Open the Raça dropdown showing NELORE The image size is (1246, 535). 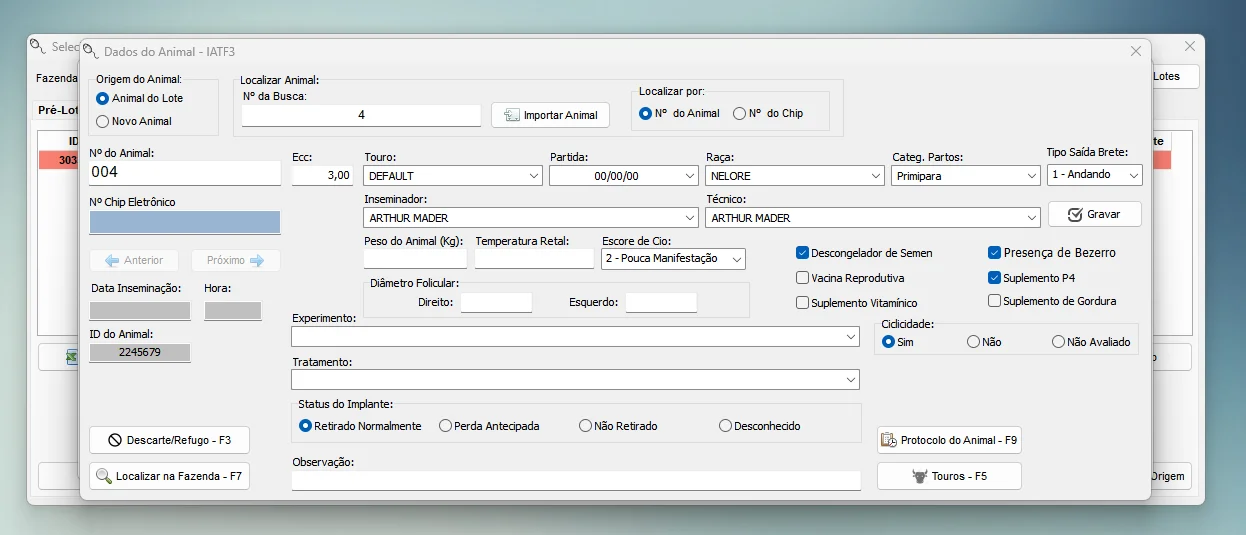tap(795, 175)
